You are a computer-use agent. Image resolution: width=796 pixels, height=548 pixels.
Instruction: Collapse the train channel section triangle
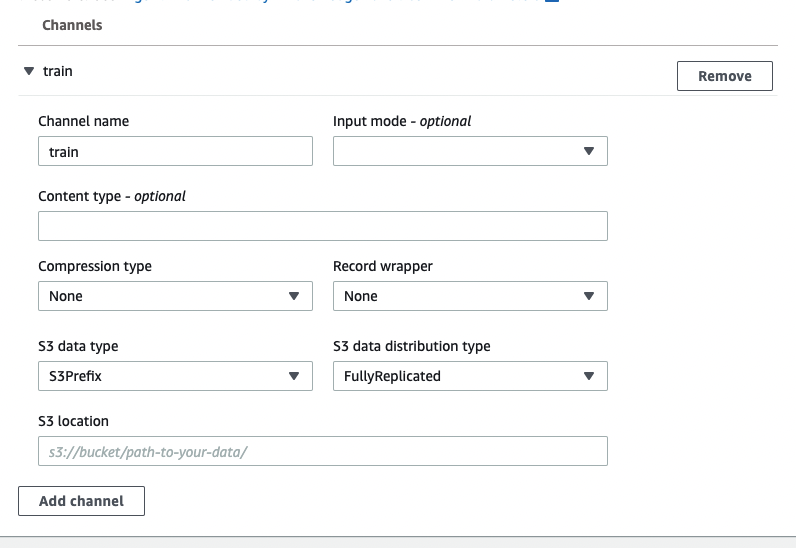[29, 72]
